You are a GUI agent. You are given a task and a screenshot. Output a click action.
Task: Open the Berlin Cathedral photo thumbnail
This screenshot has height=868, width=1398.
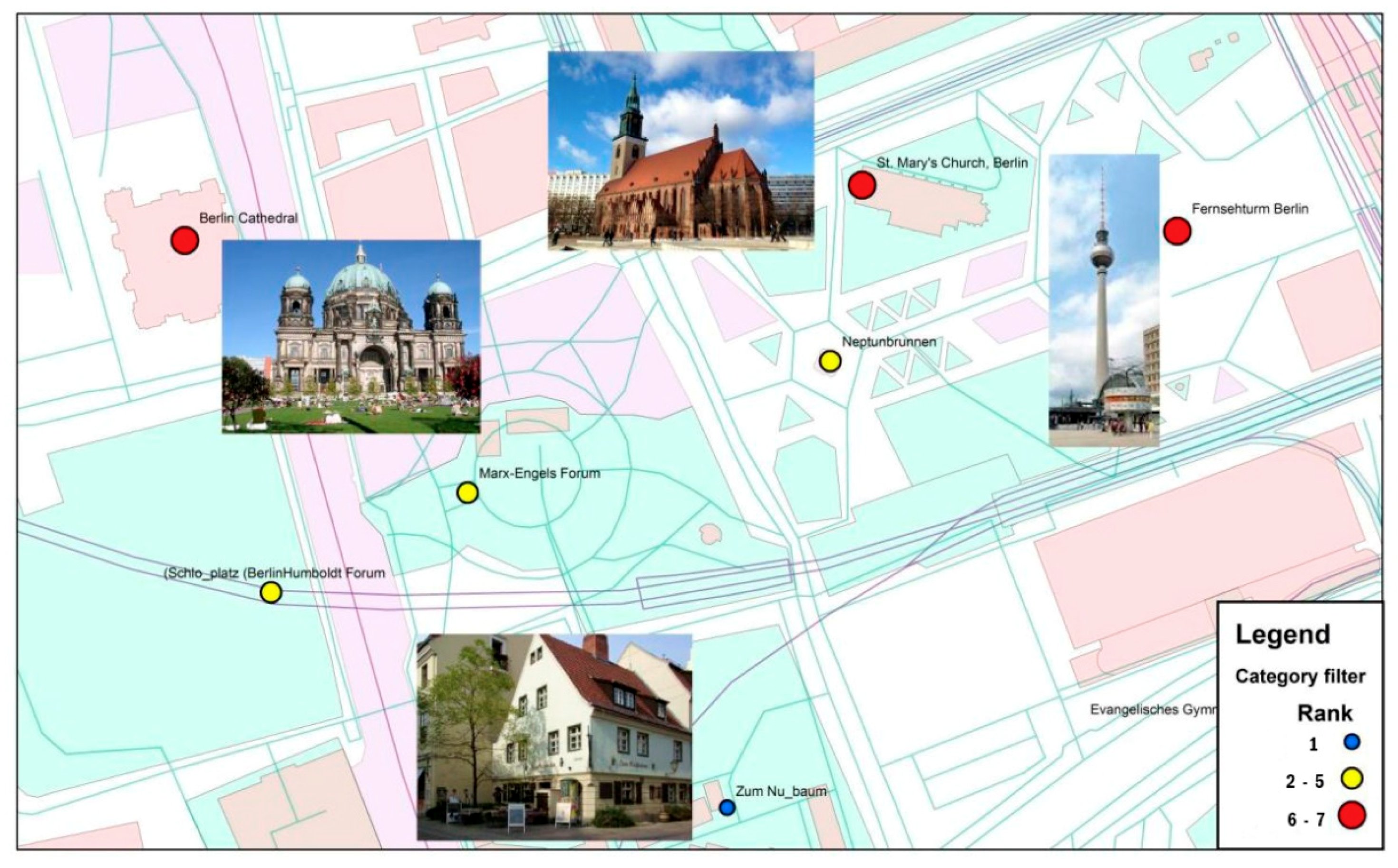pos(351,337)
